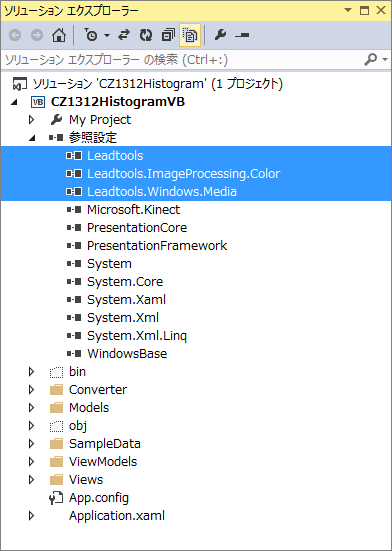392x551 pixels.
Task: Select the solution 'CZ1312Histogram' node
Action: [x=158, y=84]
